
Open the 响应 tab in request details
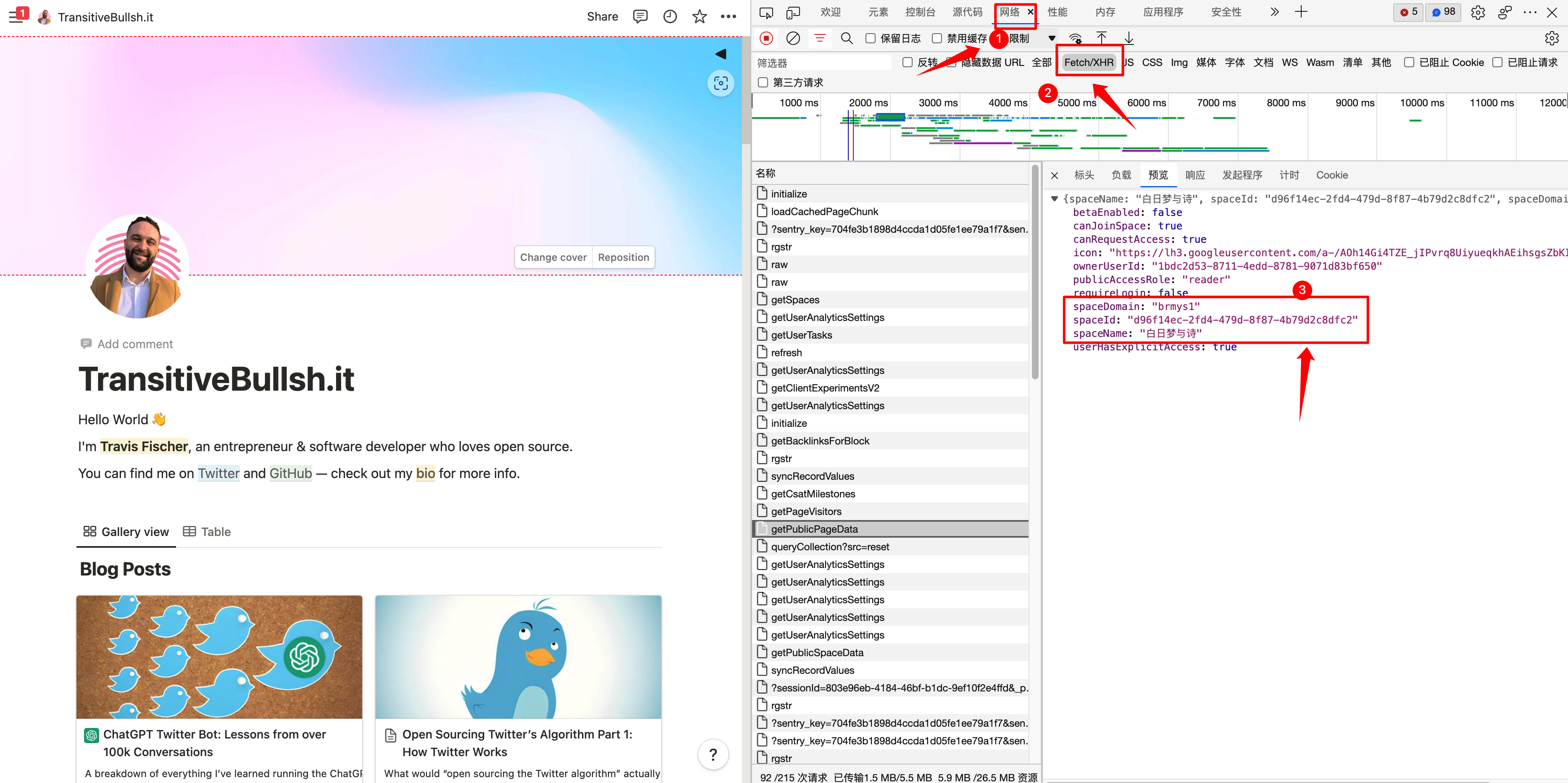1195,175
